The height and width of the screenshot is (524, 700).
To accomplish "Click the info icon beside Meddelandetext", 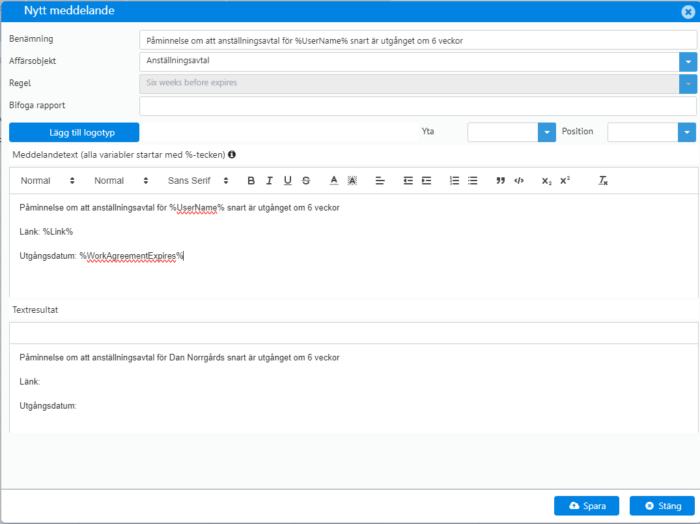I will 232,154.
